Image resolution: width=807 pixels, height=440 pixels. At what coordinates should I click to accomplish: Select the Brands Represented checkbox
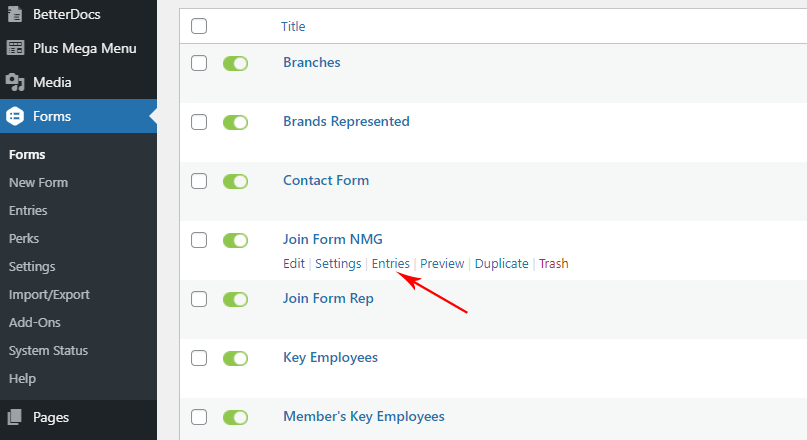pos(199,122)
